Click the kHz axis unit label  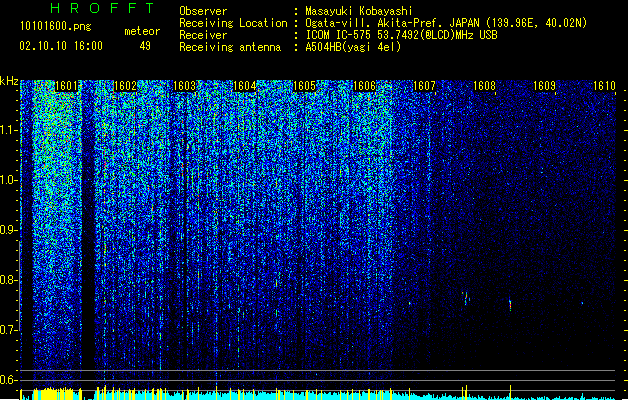point(9,81)
